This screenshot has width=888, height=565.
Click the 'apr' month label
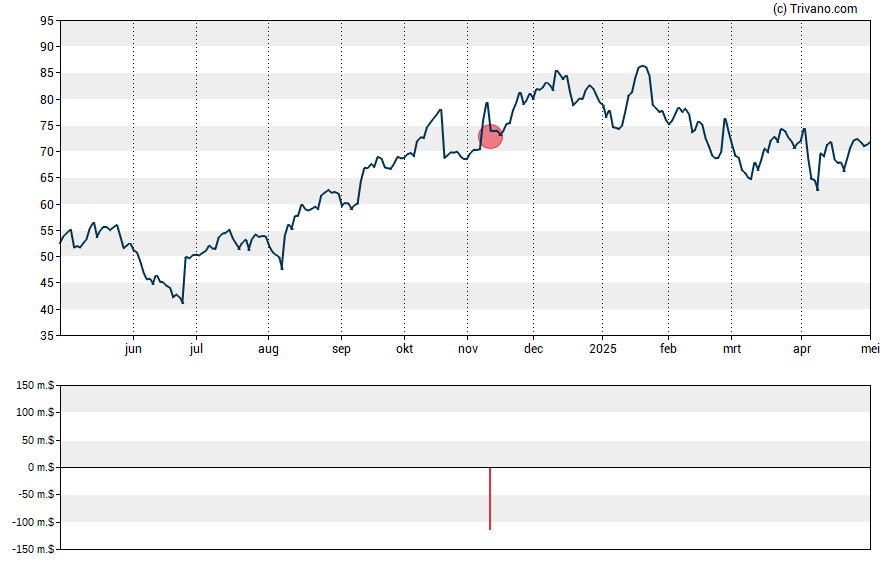[802, 349]
